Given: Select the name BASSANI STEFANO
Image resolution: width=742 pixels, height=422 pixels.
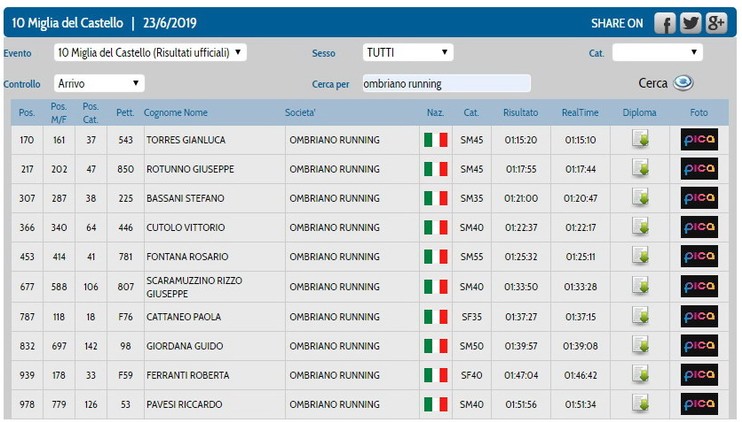Looking at the screenshot, I should (185, 199).
